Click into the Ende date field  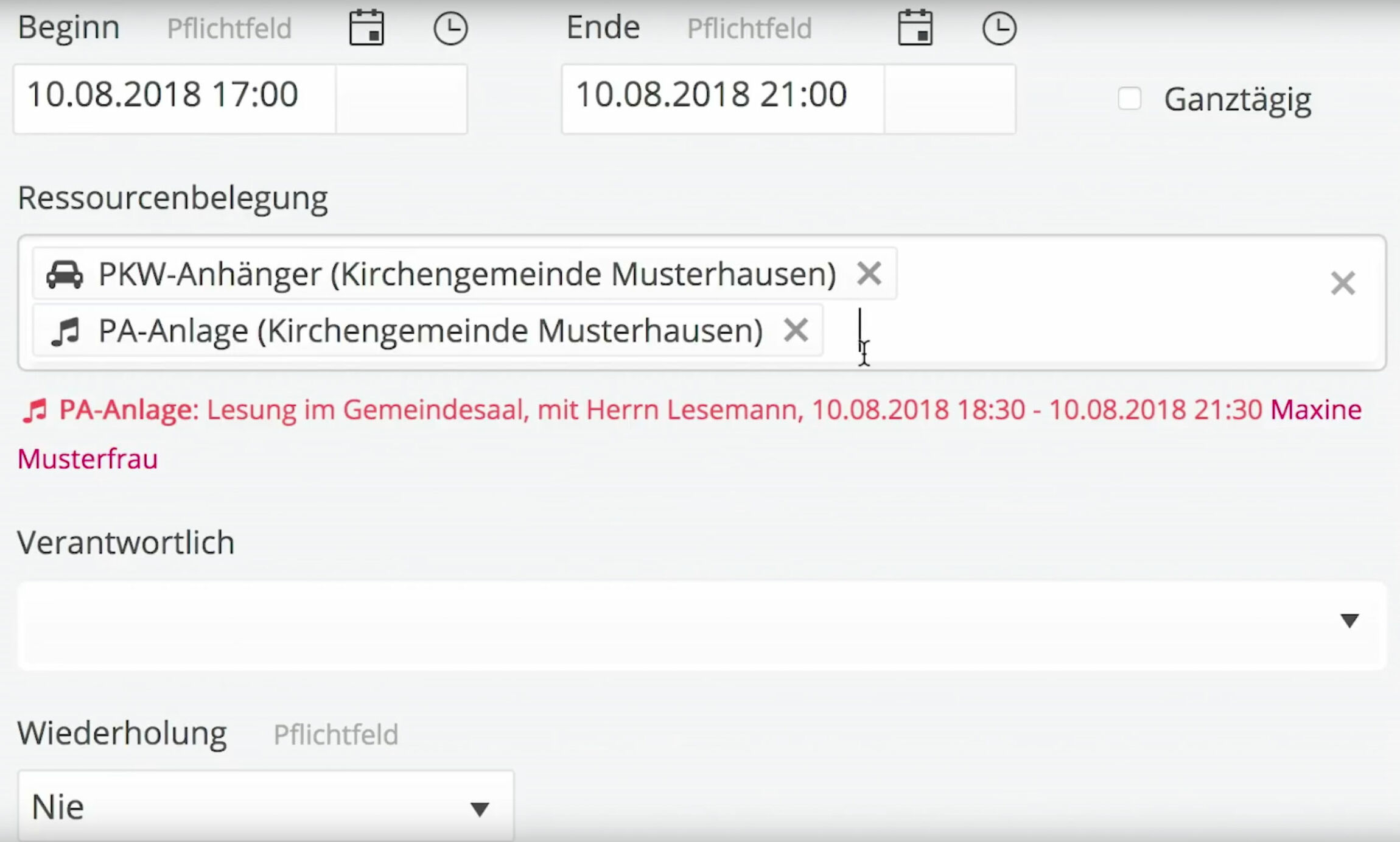coord(723,99)
